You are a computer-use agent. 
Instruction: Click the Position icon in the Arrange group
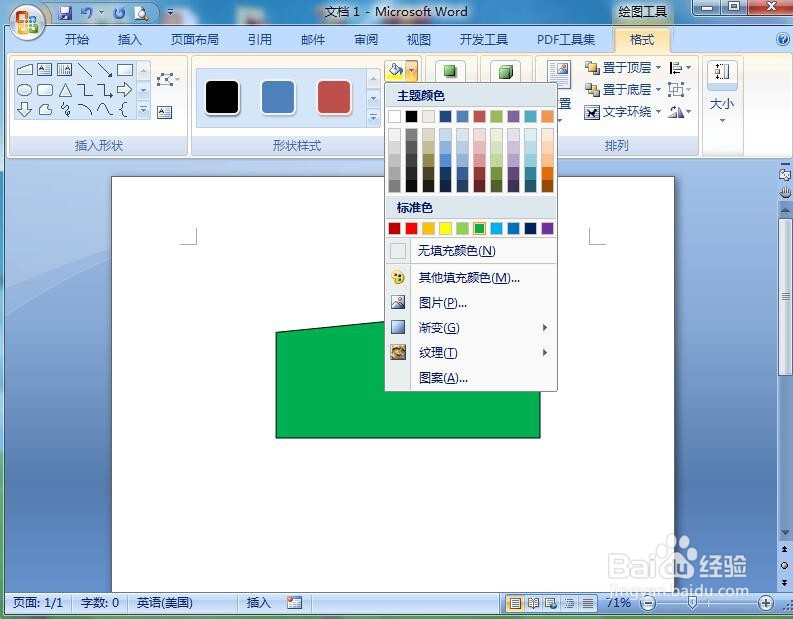[x=559, y=74]
